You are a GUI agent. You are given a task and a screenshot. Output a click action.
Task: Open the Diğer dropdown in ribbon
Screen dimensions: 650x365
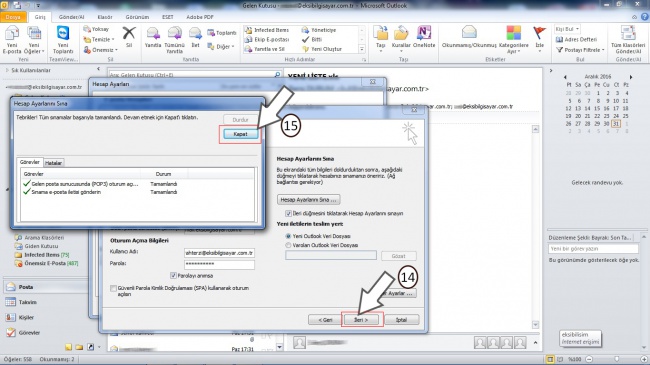tap(221, 46)
